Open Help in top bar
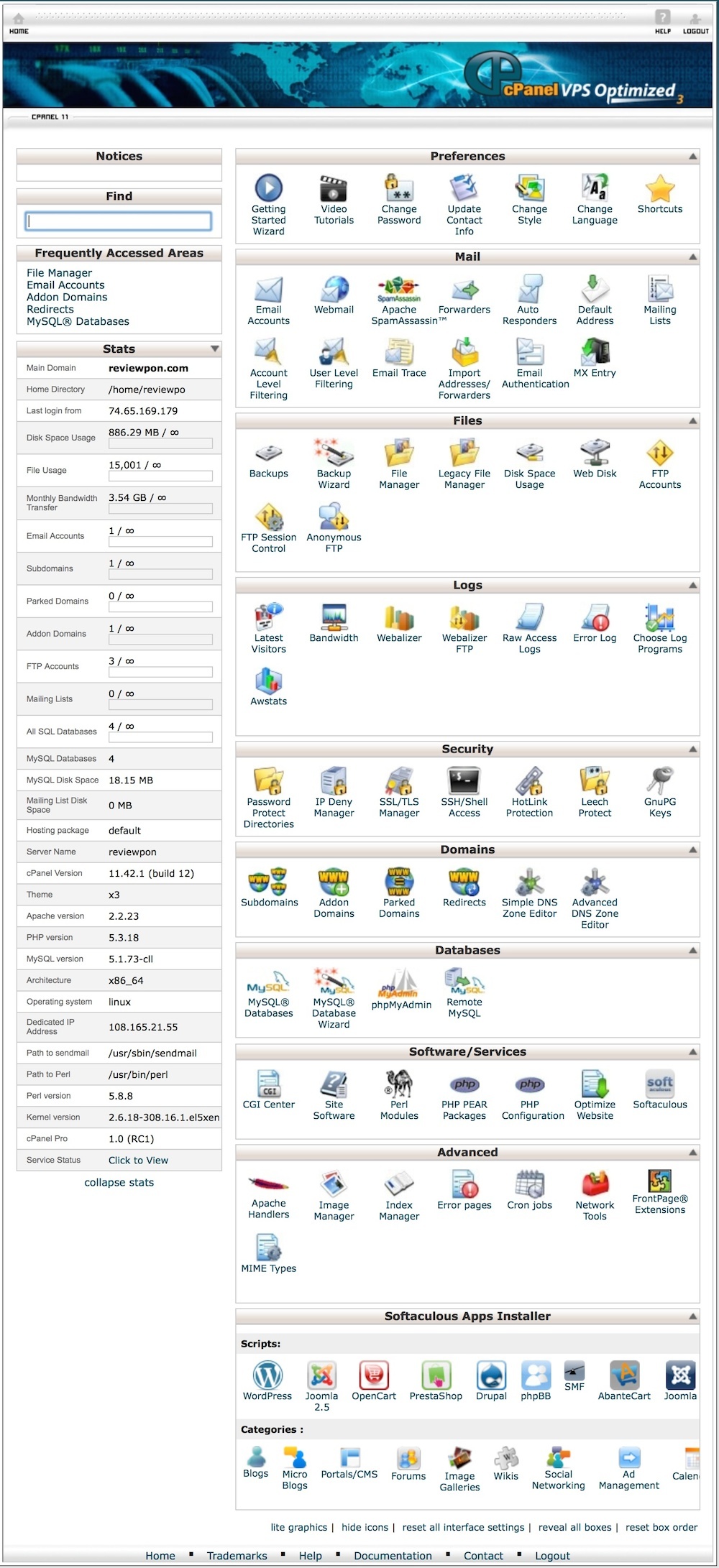The width and height of the screenshot is (719, 1568). (662, 22)
